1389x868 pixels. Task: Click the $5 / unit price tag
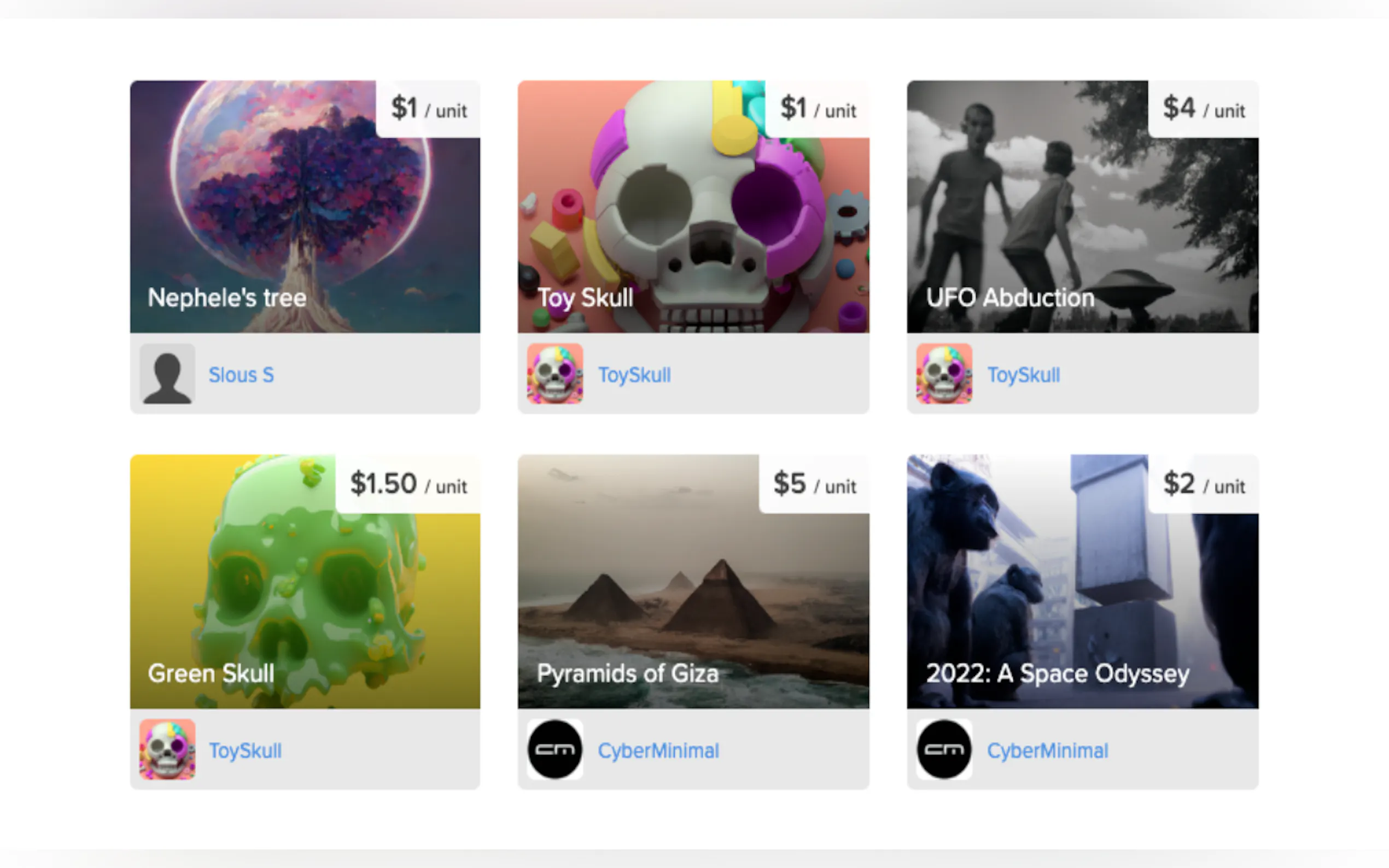coord(814,484)
